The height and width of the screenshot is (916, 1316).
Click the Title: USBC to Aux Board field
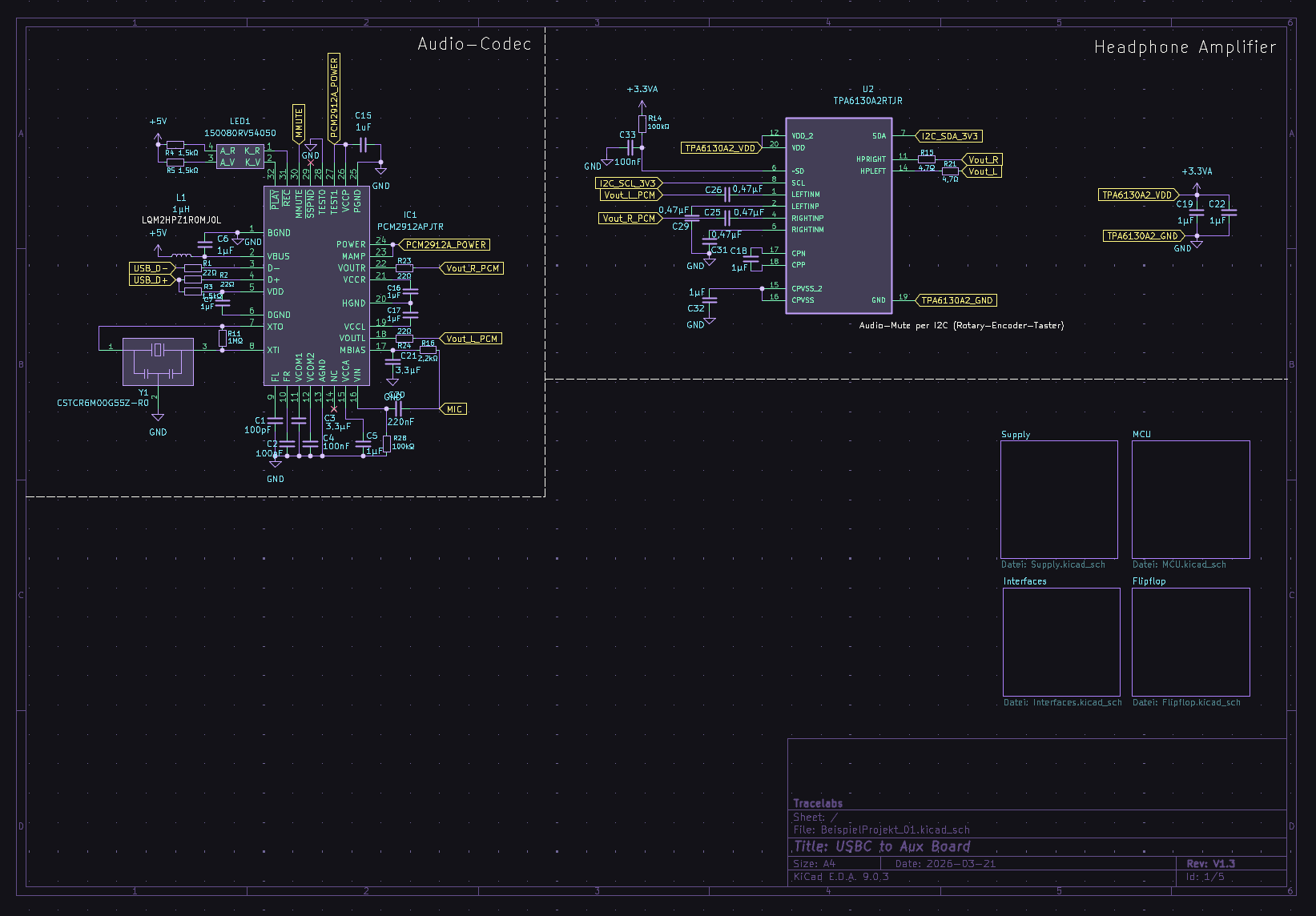(x=882, y=847)
